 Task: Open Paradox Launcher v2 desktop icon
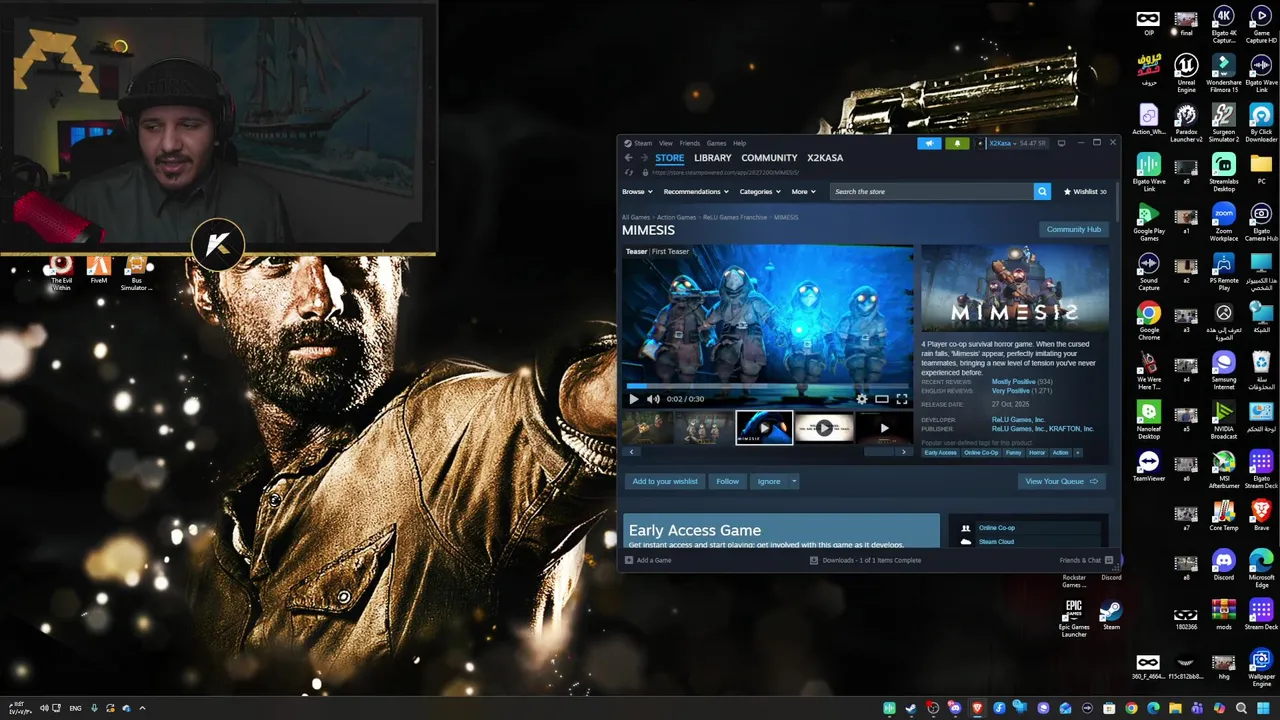pos(1186,122)
